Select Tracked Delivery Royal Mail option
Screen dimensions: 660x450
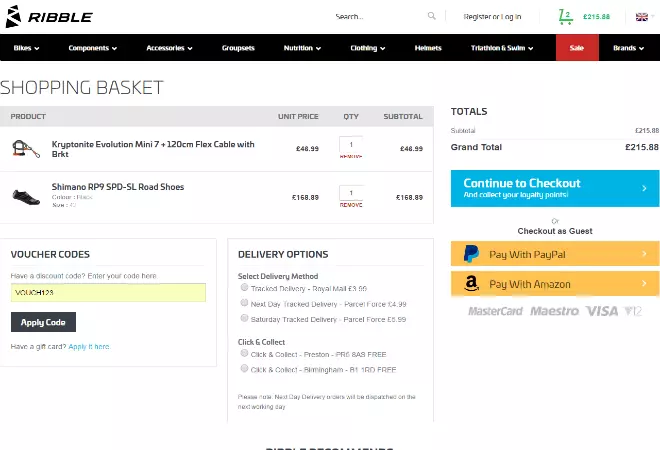click(244, 287)
